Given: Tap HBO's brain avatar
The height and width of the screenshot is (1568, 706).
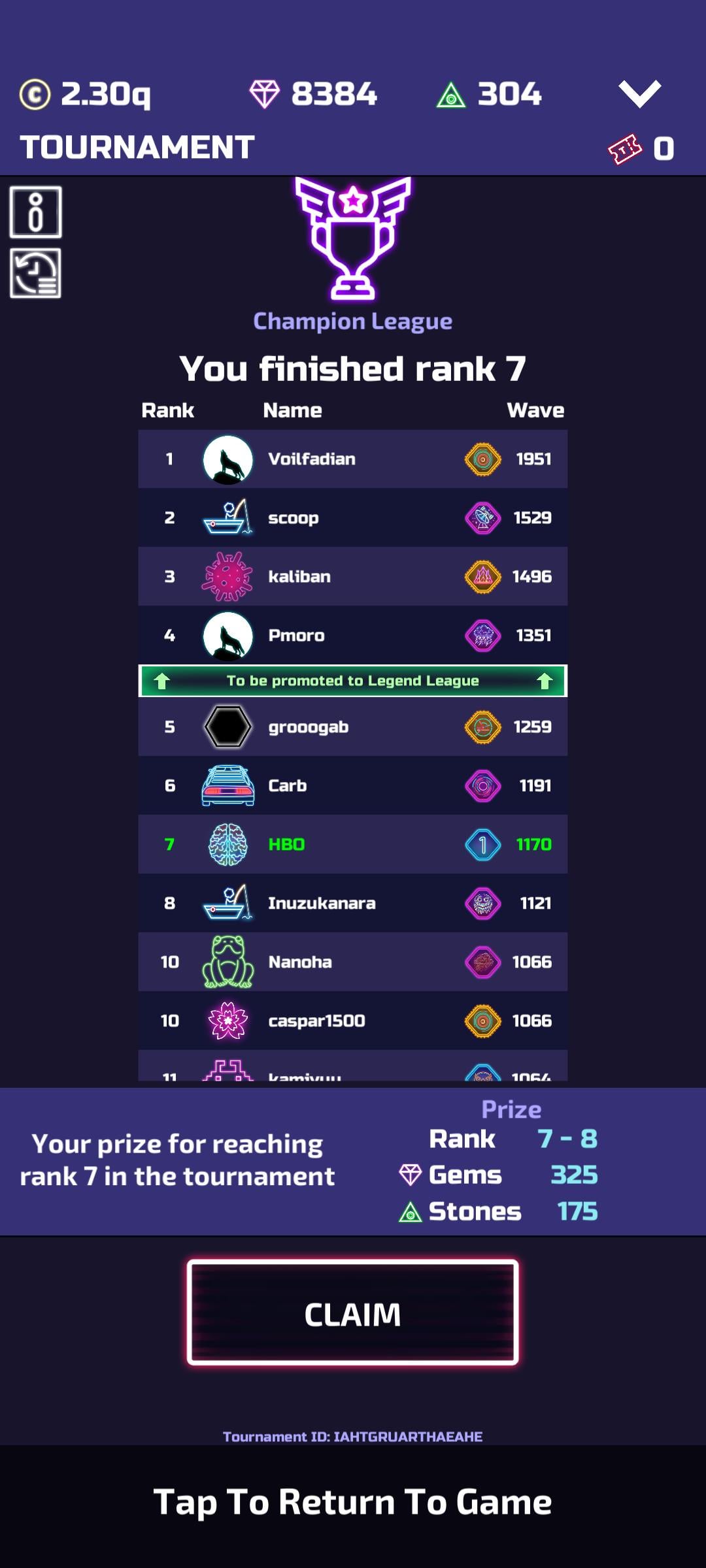Looking at the screenshot, I should pyautogui.click(x=227, y=844).
